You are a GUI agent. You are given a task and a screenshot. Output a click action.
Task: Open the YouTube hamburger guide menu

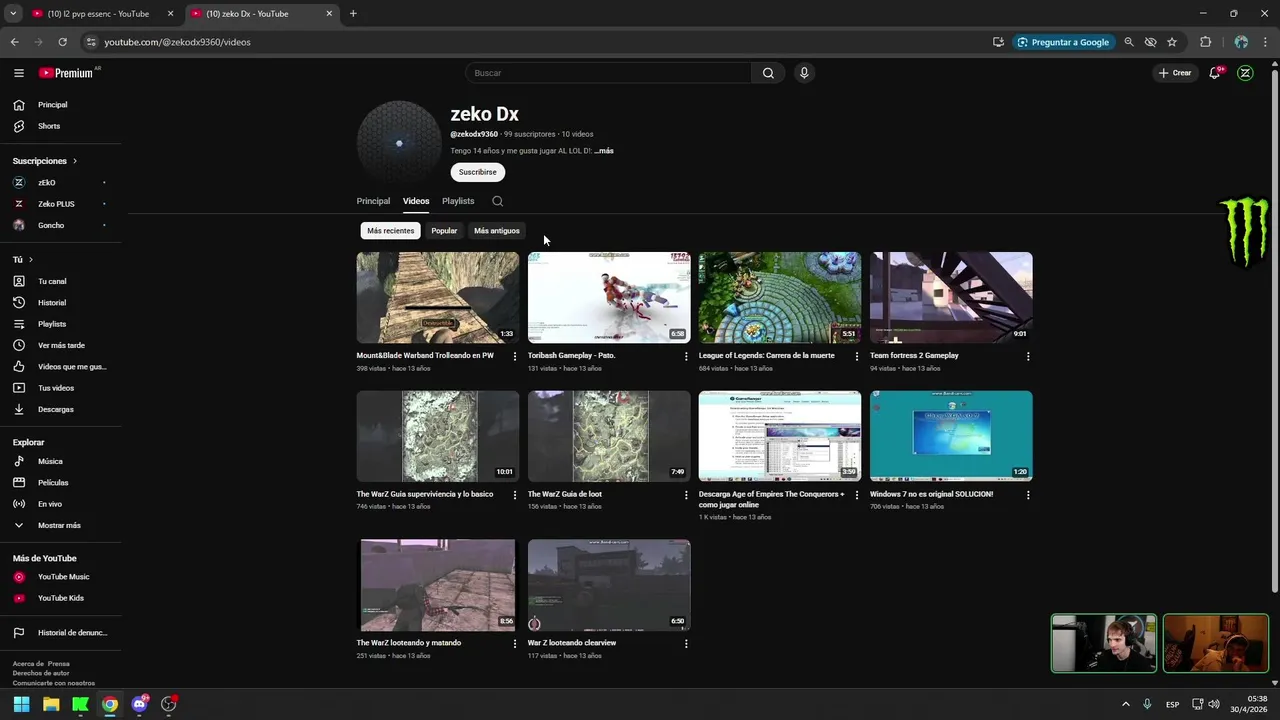[19, 73]
